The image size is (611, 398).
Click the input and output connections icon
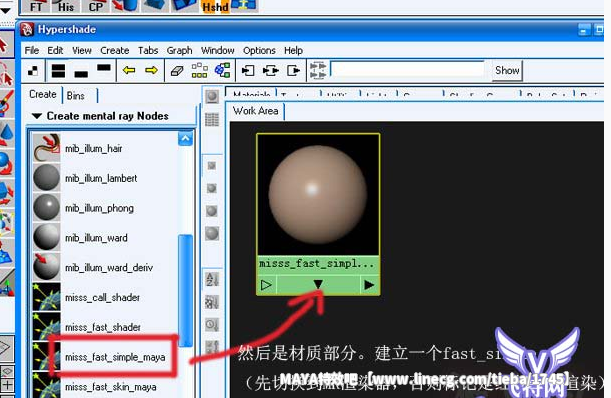coord(270,71)
